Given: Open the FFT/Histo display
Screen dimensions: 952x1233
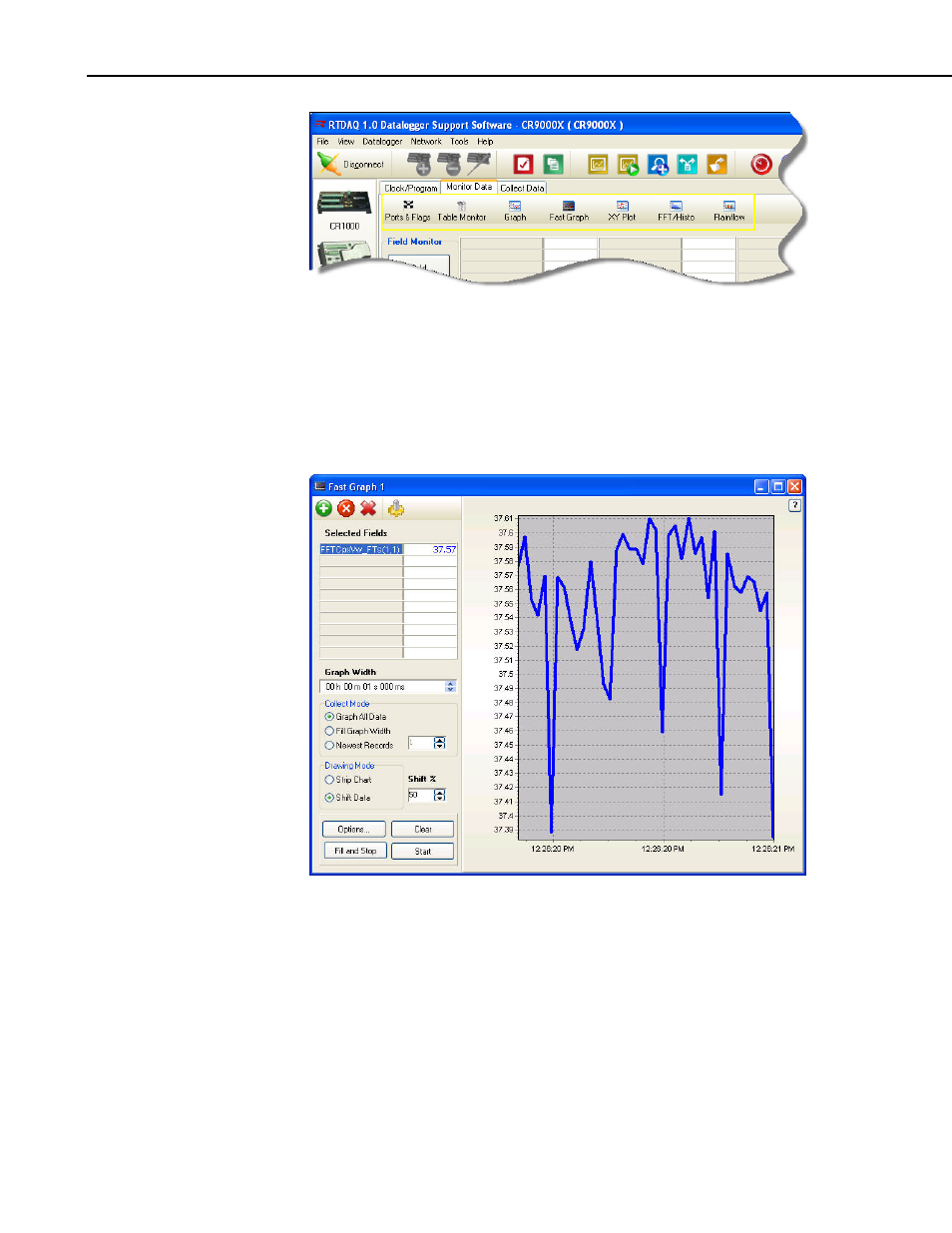Looking at the screenshot, I should (676, 211).
